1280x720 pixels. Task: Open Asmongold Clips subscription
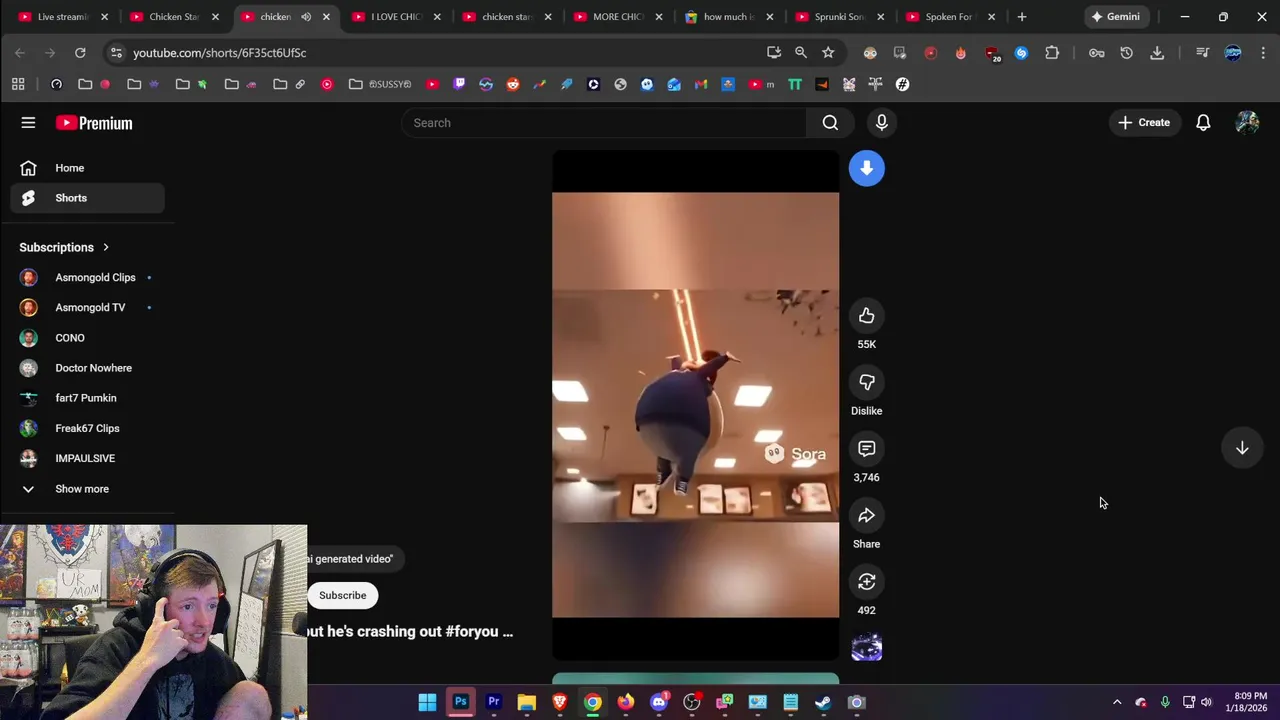click(88, 277)
